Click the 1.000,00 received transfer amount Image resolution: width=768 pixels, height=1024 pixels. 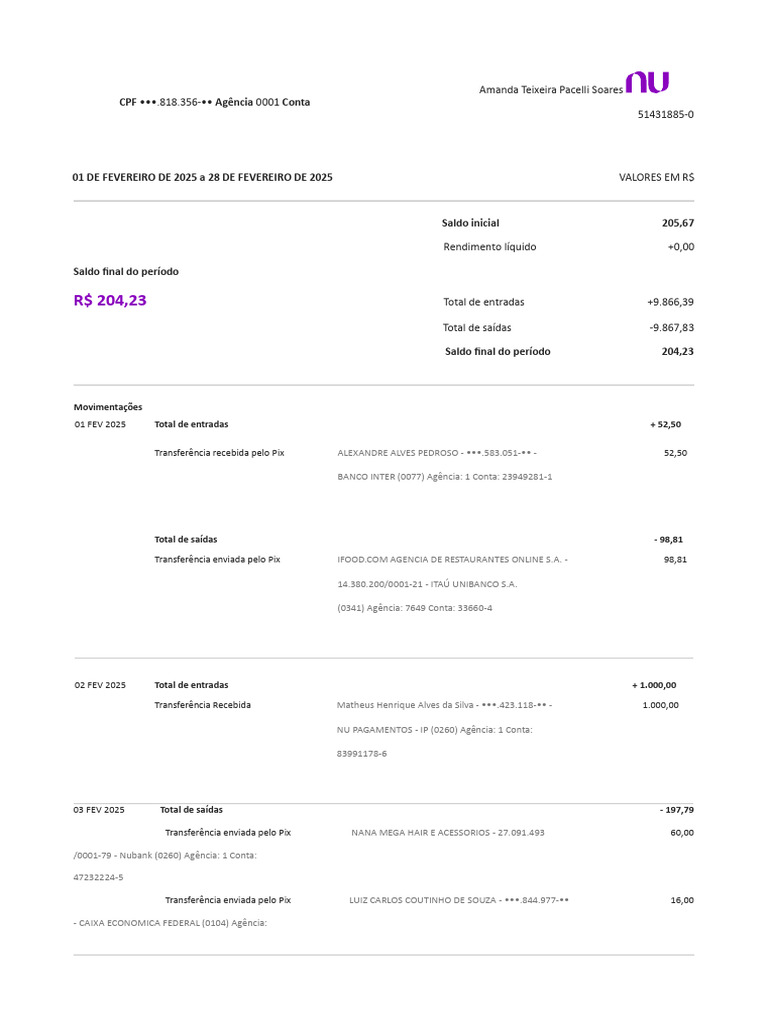coord(660,705)
